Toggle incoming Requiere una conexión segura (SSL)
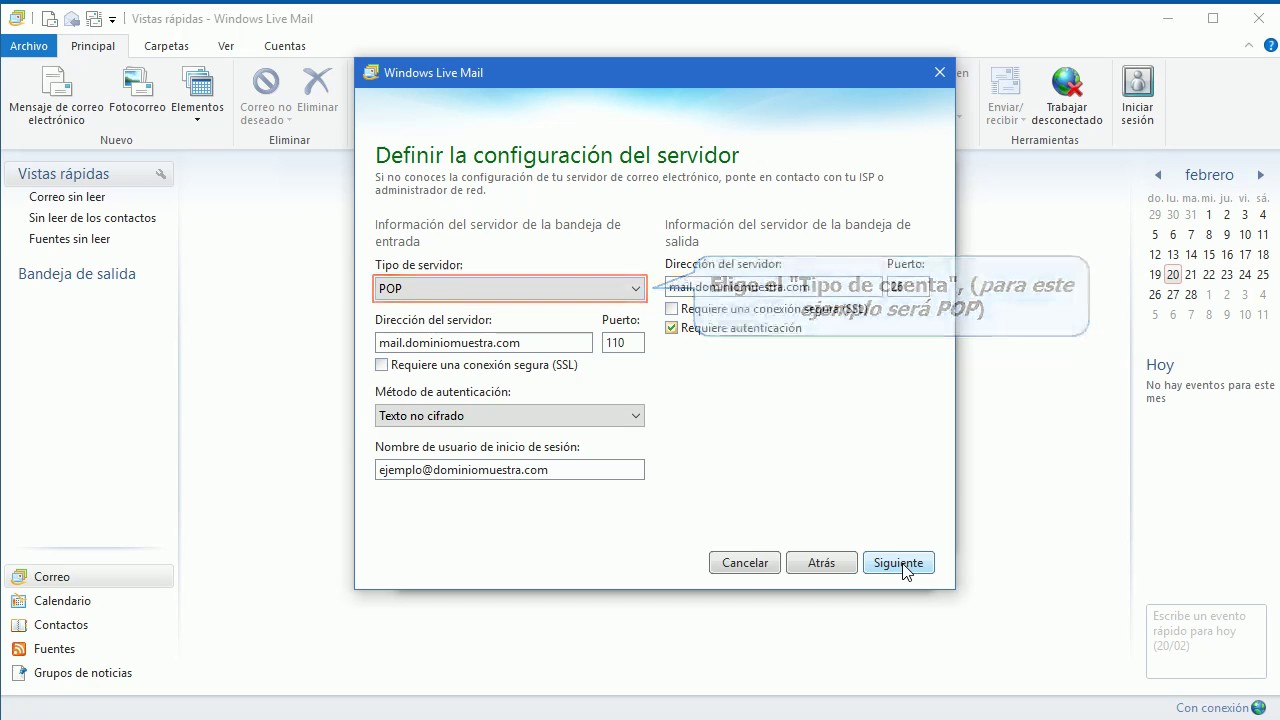 point(382,365)
